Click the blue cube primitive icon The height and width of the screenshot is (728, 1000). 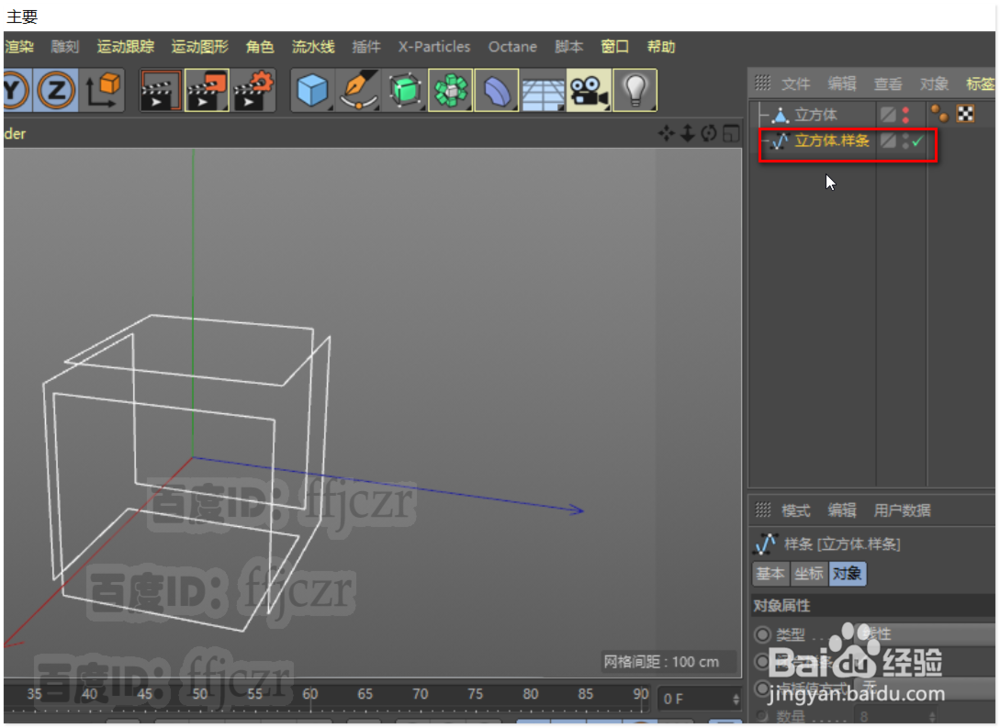click(x=312, y=91)
